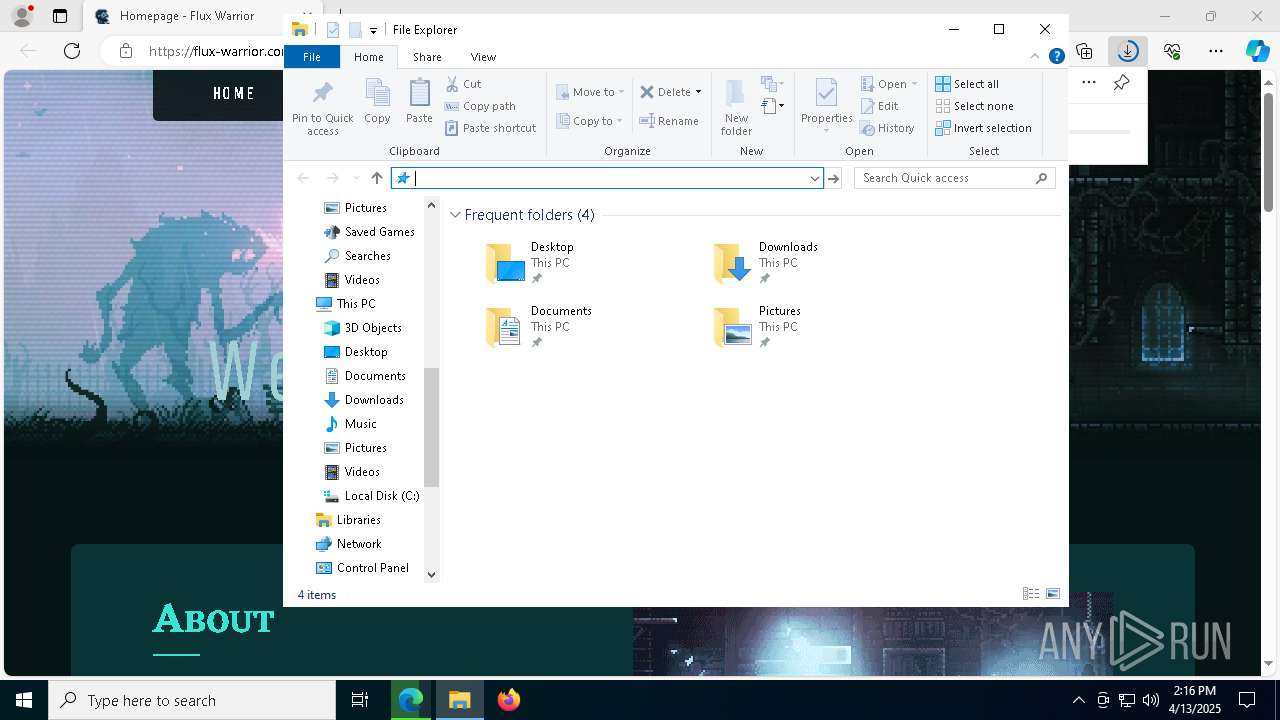Click the Edit ribbon command
The image size is (1280, 720).
880,106
